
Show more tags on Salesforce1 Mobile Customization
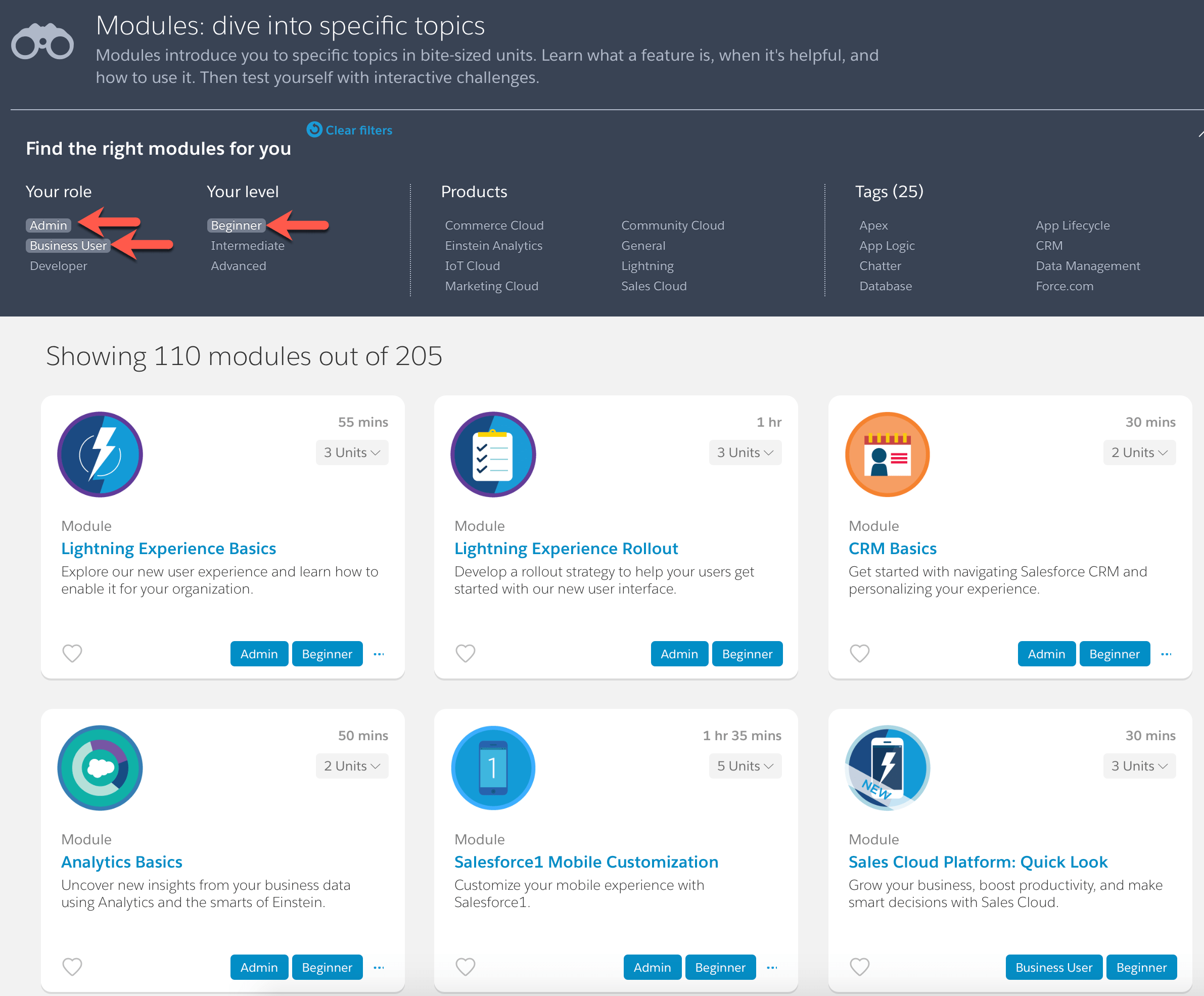[x=772, y=967]
